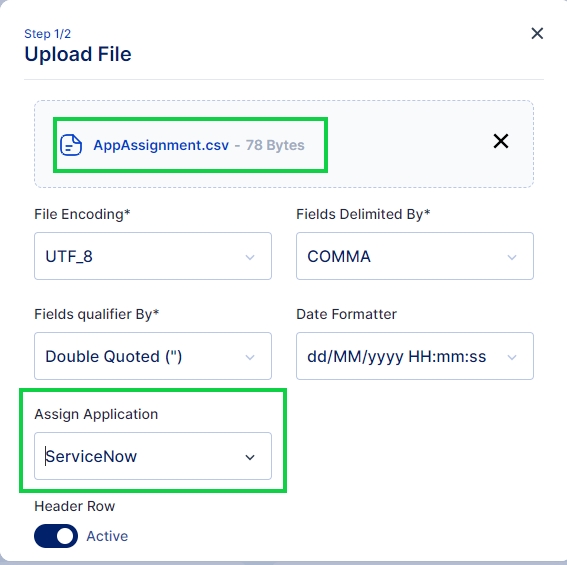This screenshot has height=565, width=567.
Task: Expand the Assign Application chevron arrow
Action: 250,457
